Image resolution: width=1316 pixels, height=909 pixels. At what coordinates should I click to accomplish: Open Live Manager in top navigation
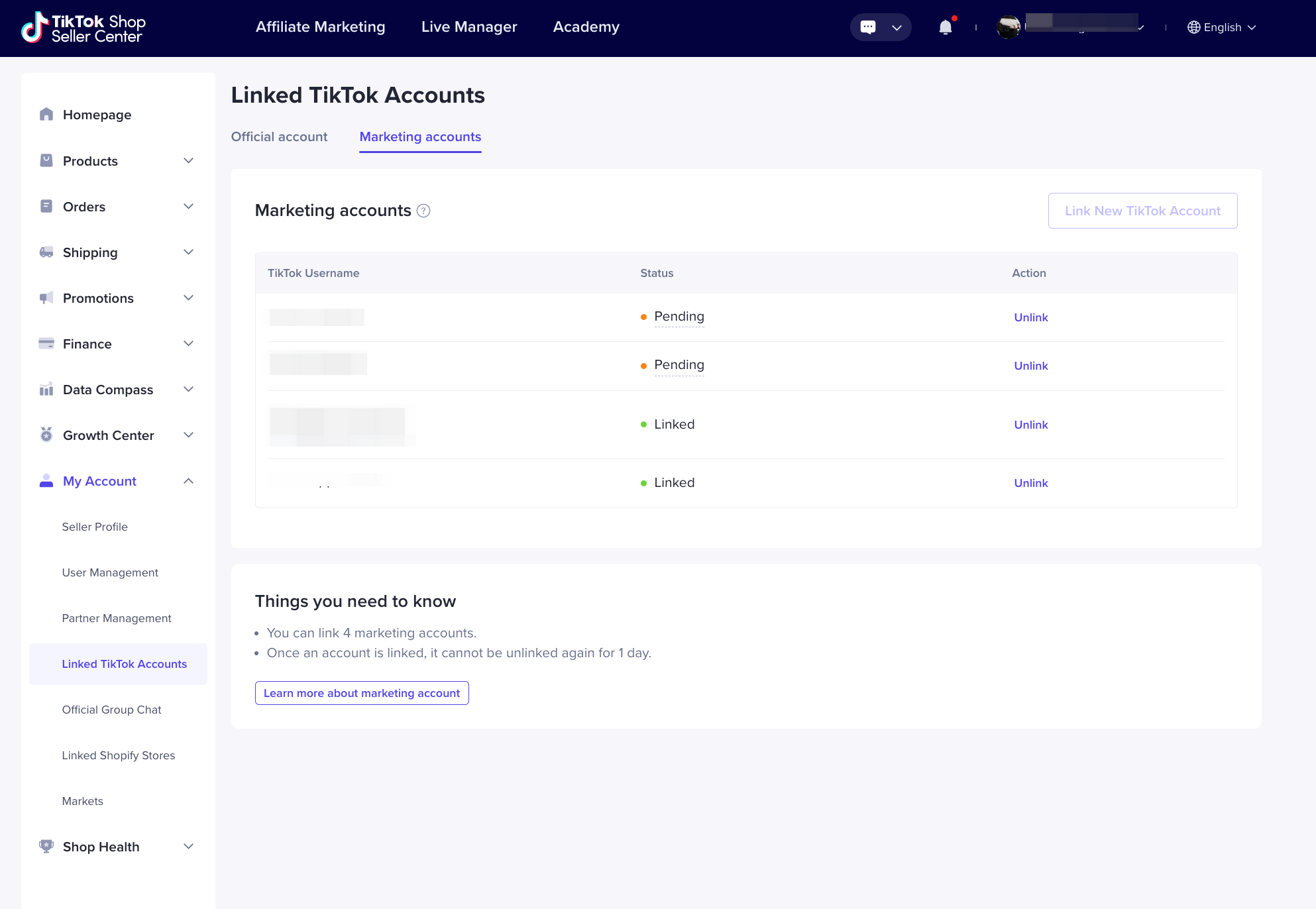click(469, 27)
